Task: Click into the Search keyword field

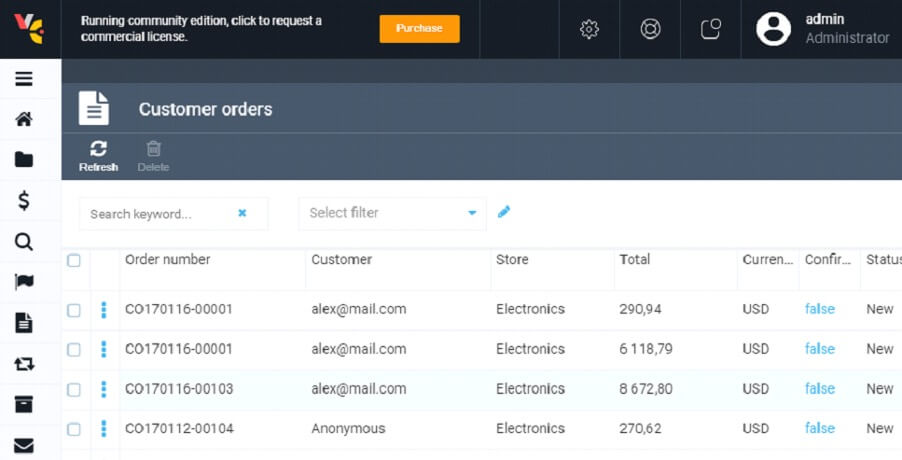Action: coord(160,214)
